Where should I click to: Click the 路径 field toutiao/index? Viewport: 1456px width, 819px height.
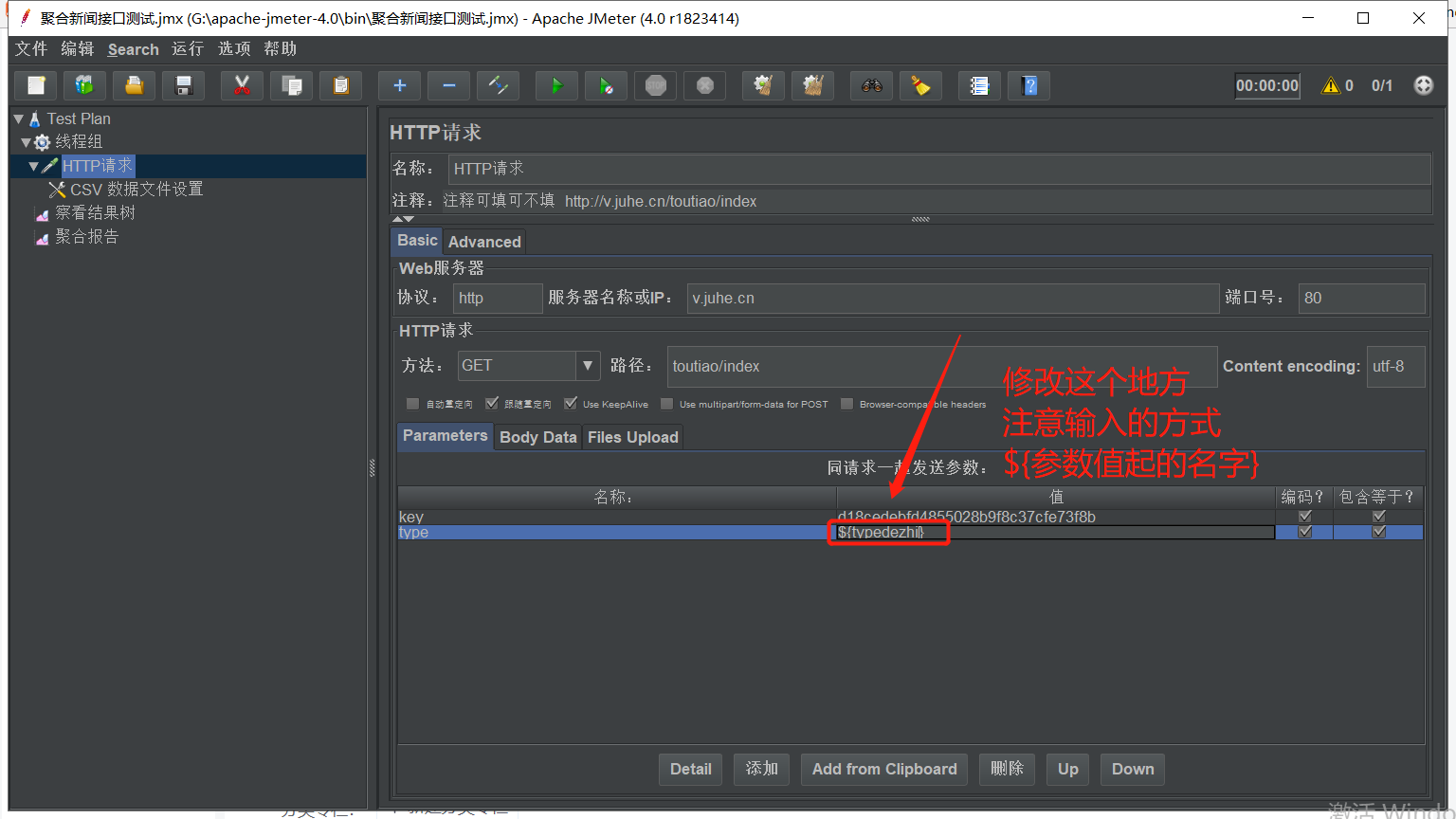click(x=942, y=367)
